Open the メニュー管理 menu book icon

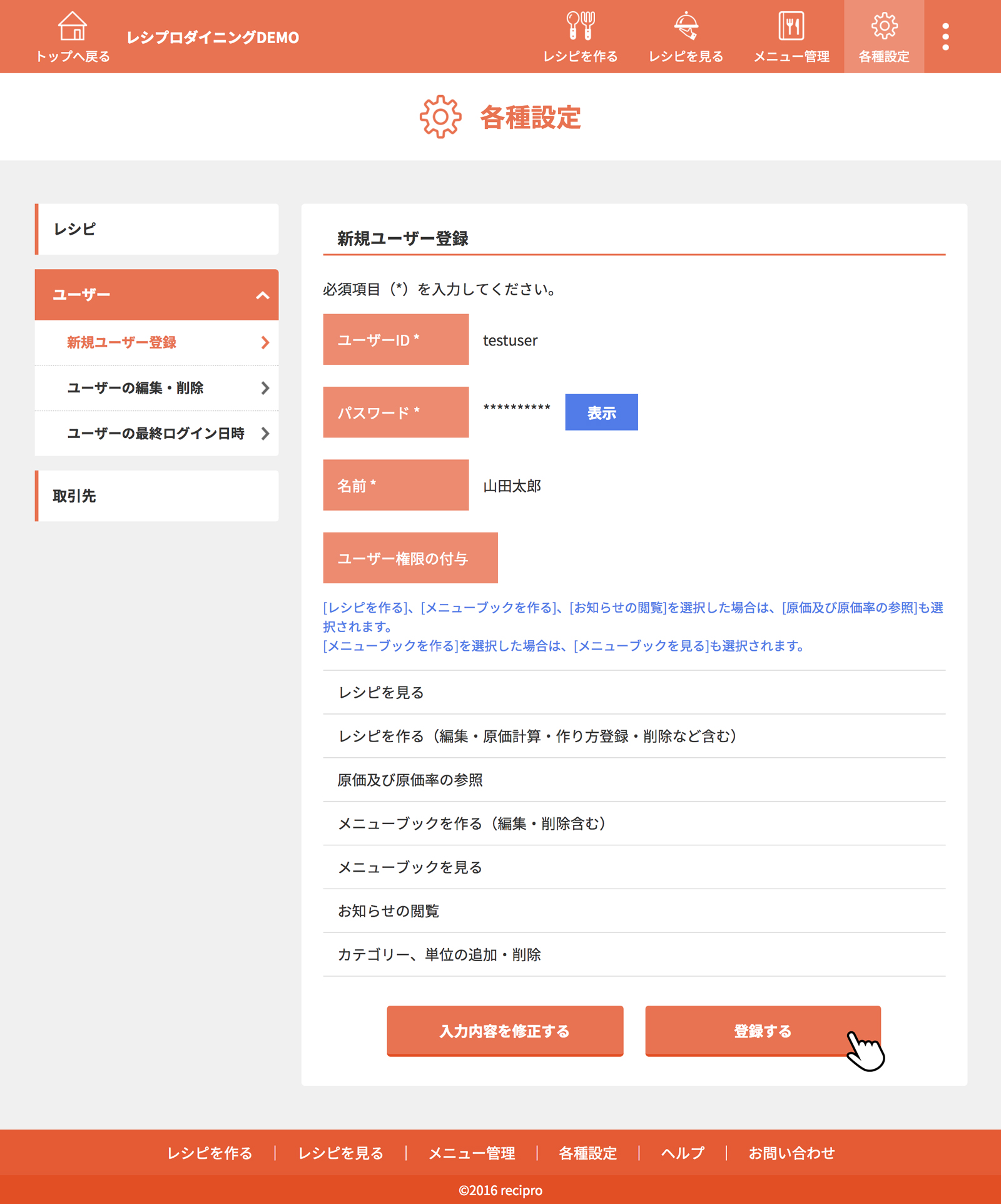click(x=791, y=26)
